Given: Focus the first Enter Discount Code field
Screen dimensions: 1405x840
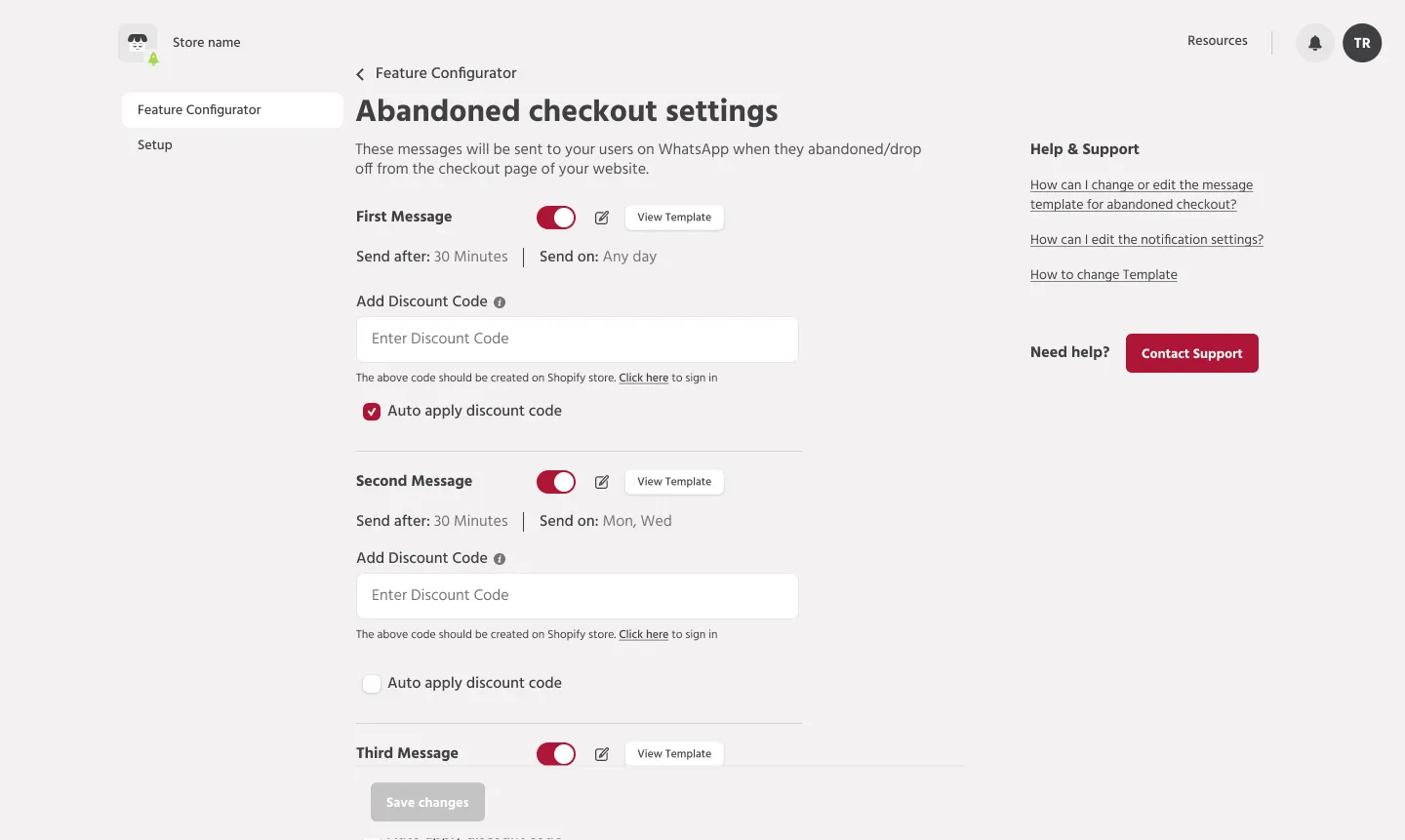Looking at the screenshot, I should click(578, 340).
